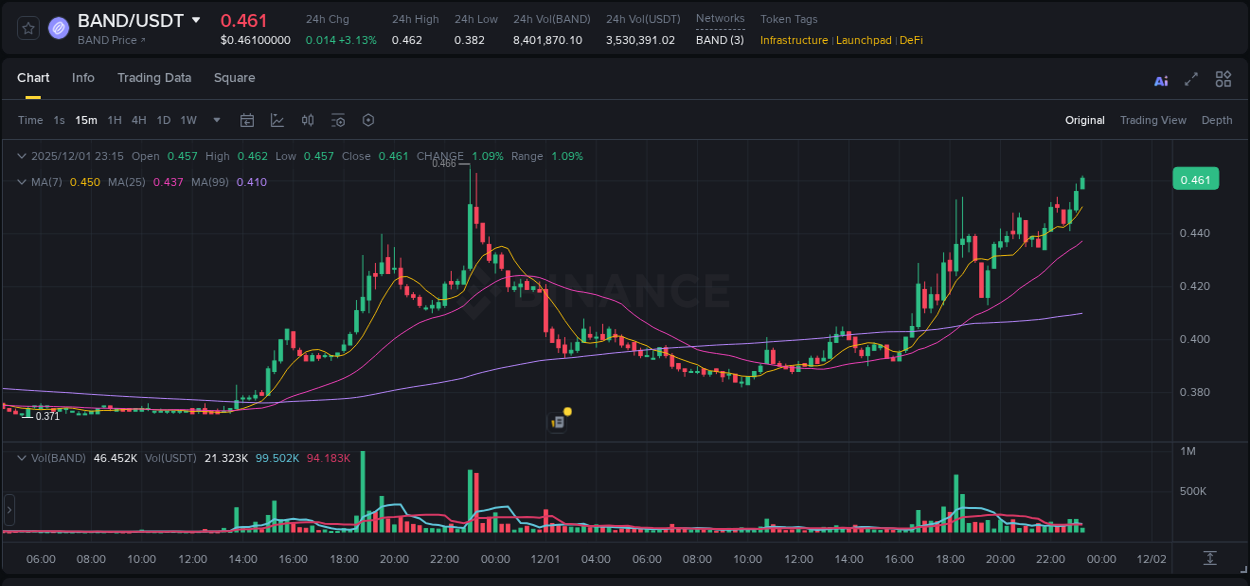
Task: Collapse the Vol(BAND) indicator row
Action: click(x=20, y=456)
